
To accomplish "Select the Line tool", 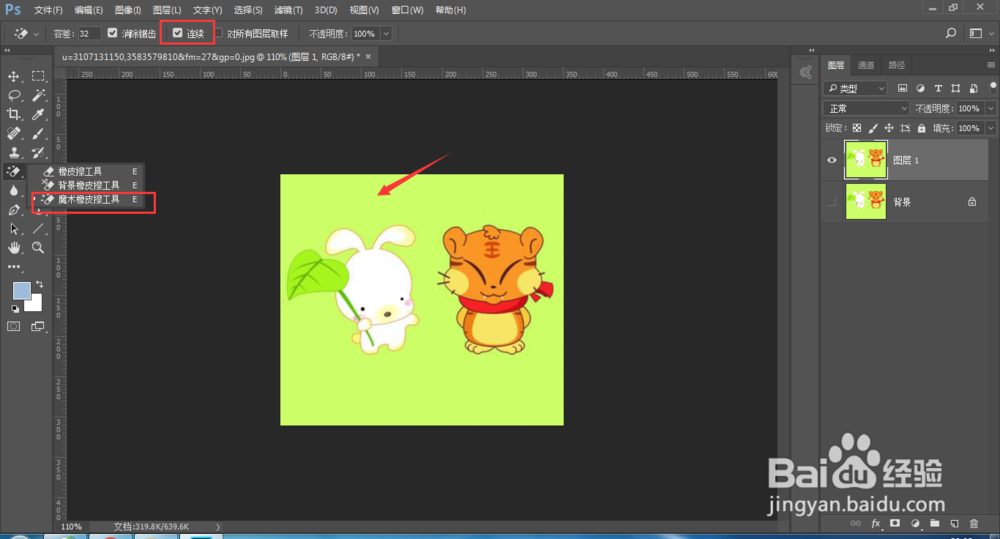I will coord(38,229).
